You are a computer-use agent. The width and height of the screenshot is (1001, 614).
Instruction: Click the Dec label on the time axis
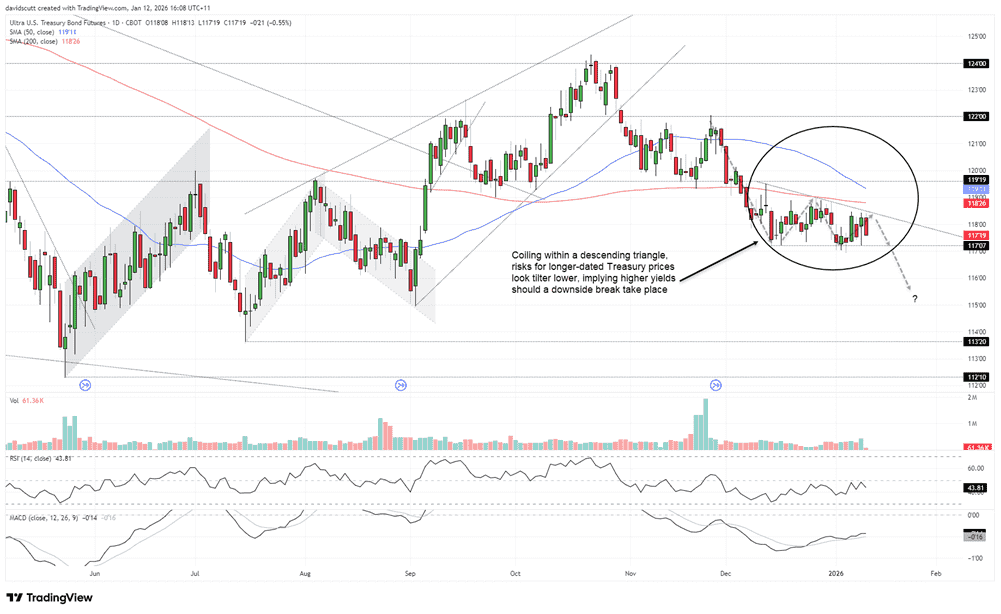click(725, 574)
